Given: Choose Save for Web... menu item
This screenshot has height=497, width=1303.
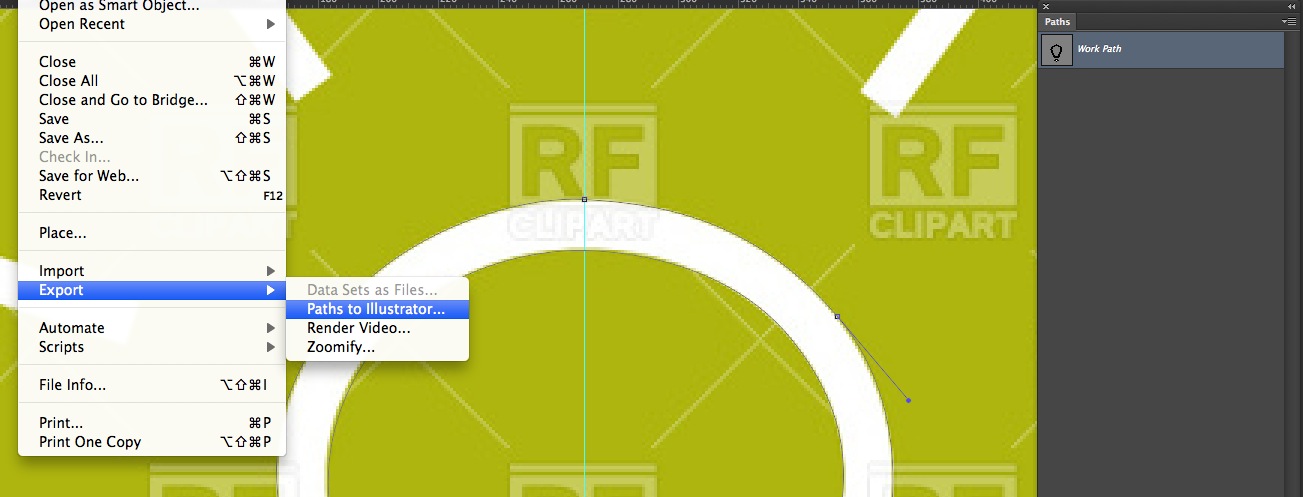Looking at the screenshot, I should (152, 176).
